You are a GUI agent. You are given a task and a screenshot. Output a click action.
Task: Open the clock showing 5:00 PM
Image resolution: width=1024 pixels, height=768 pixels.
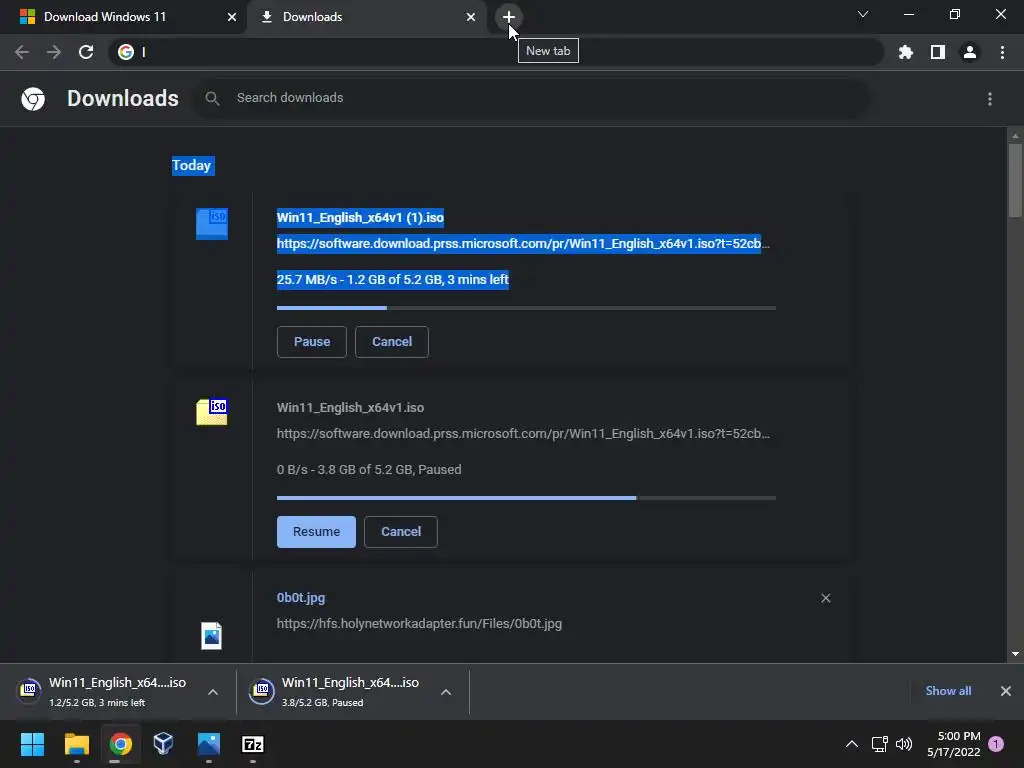[953, 744]
